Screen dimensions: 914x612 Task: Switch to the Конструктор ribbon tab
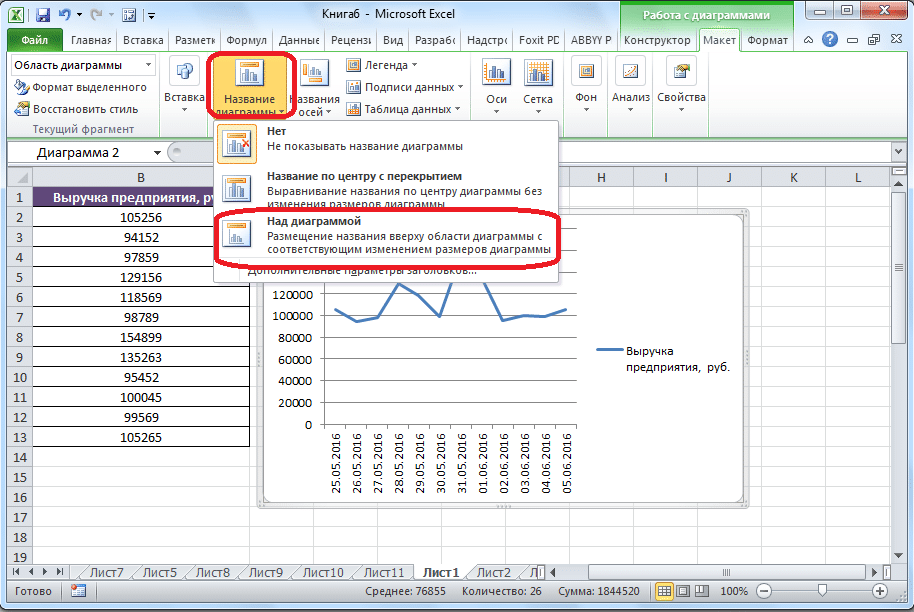(656, 40)
